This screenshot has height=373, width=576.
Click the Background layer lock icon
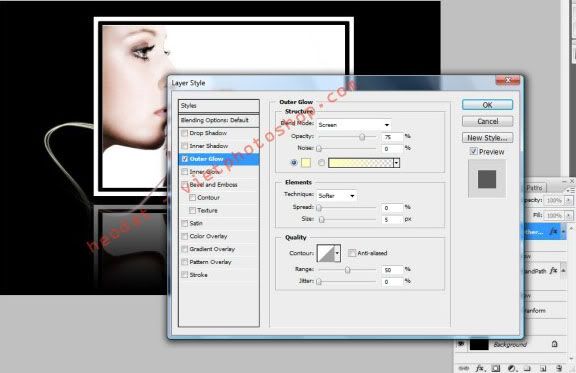554,344
